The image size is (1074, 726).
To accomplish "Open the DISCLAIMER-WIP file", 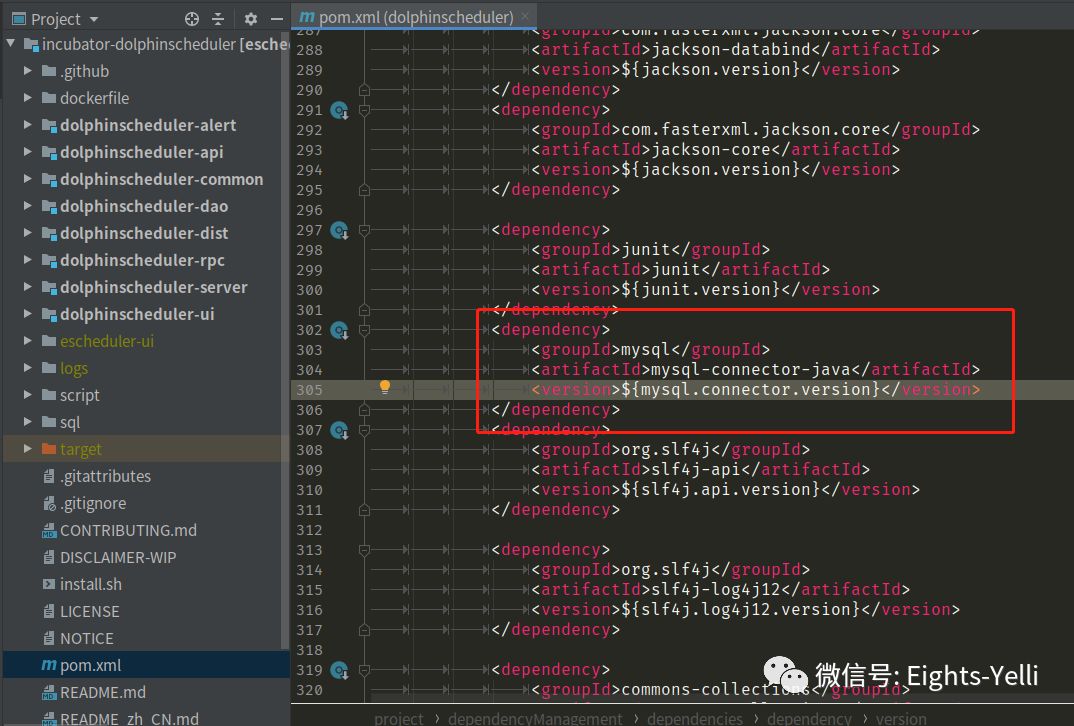I will point(118,558).
